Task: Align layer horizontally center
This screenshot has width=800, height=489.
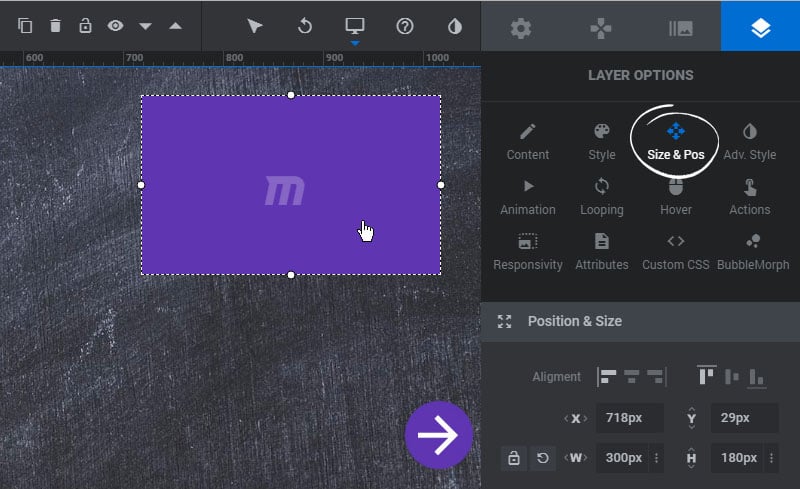Action: tap(632, 377)
